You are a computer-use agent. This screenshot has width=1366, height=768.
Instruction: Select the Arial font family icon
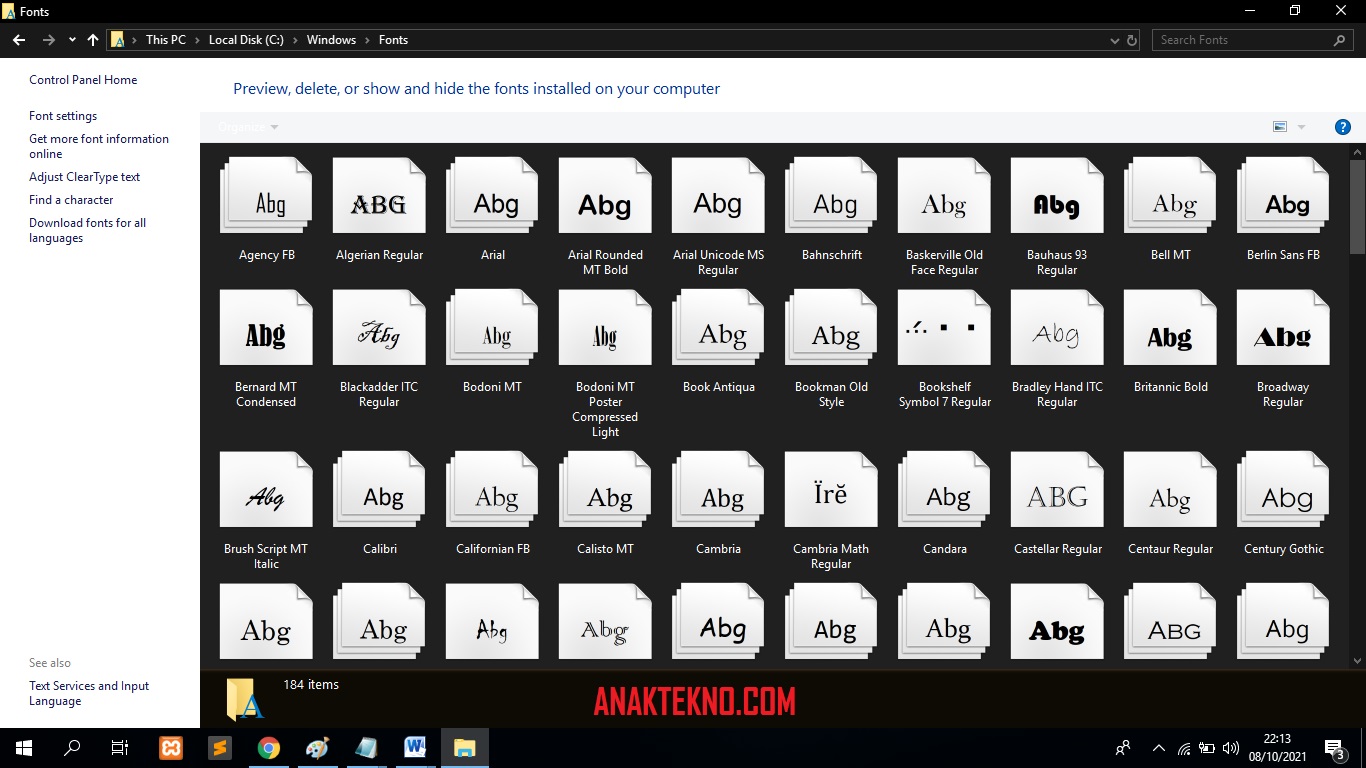pos(492,196)
